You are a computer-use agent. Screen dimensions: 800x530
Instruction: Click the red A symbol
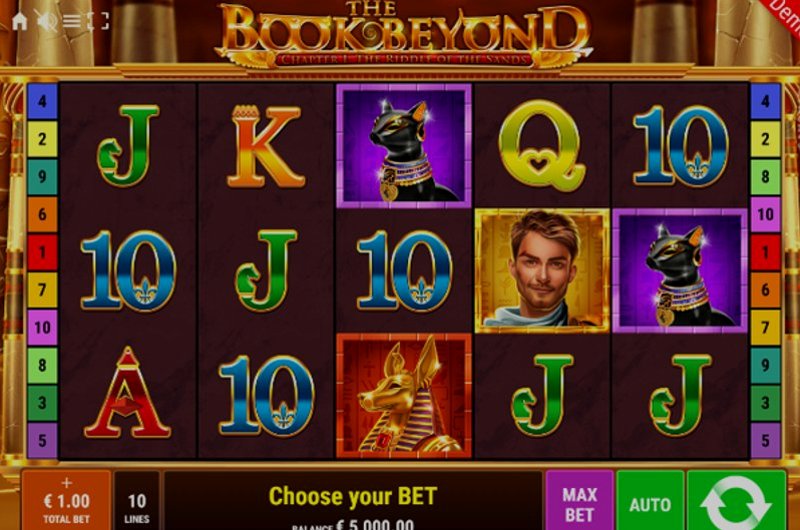(128, 393)
